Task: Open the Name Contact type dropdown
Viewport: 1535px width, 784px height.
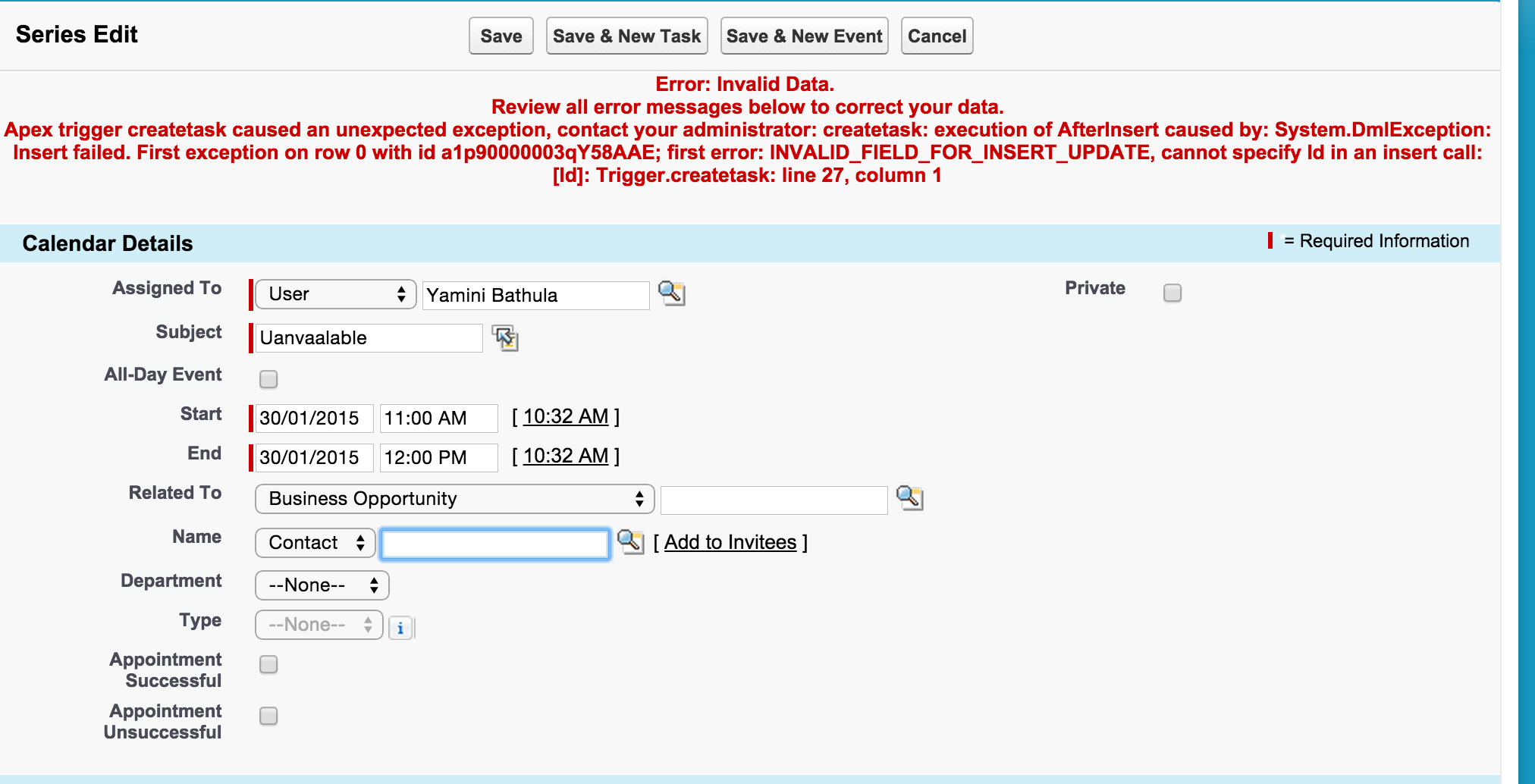Action: [x=315, y=543]
